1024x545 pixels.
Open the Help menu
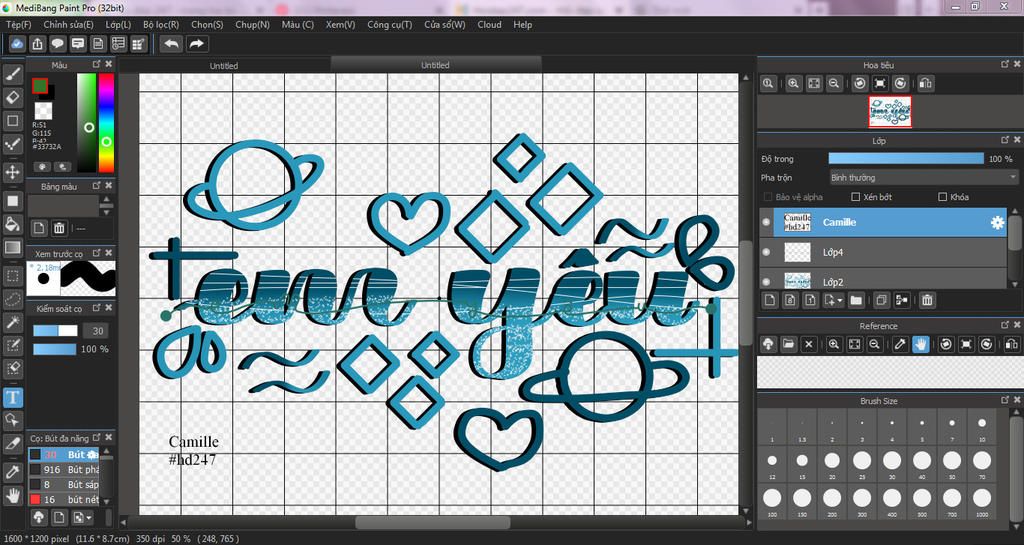click(x=522, y=25)
